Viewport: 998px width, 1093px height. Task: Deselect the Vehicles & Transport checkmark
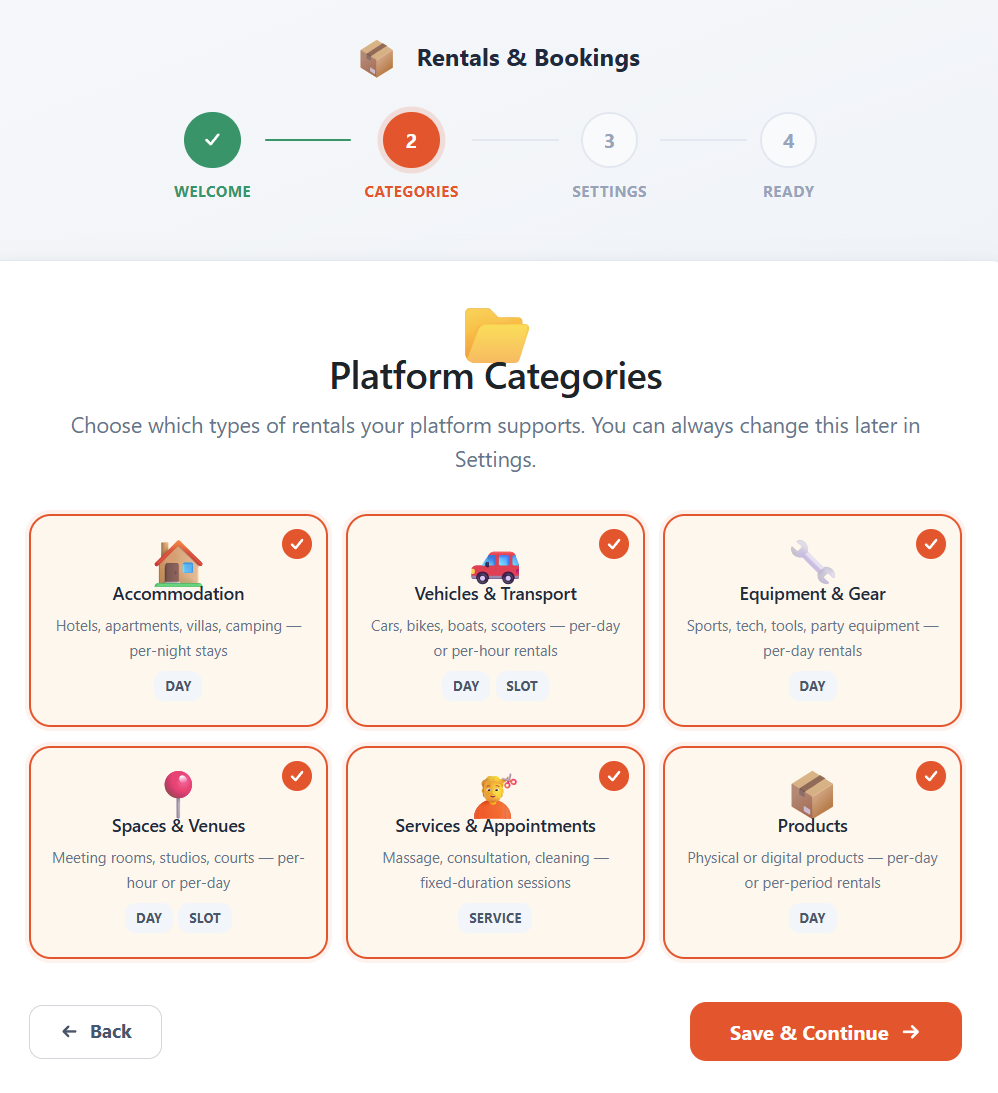(x=613, y=543)
